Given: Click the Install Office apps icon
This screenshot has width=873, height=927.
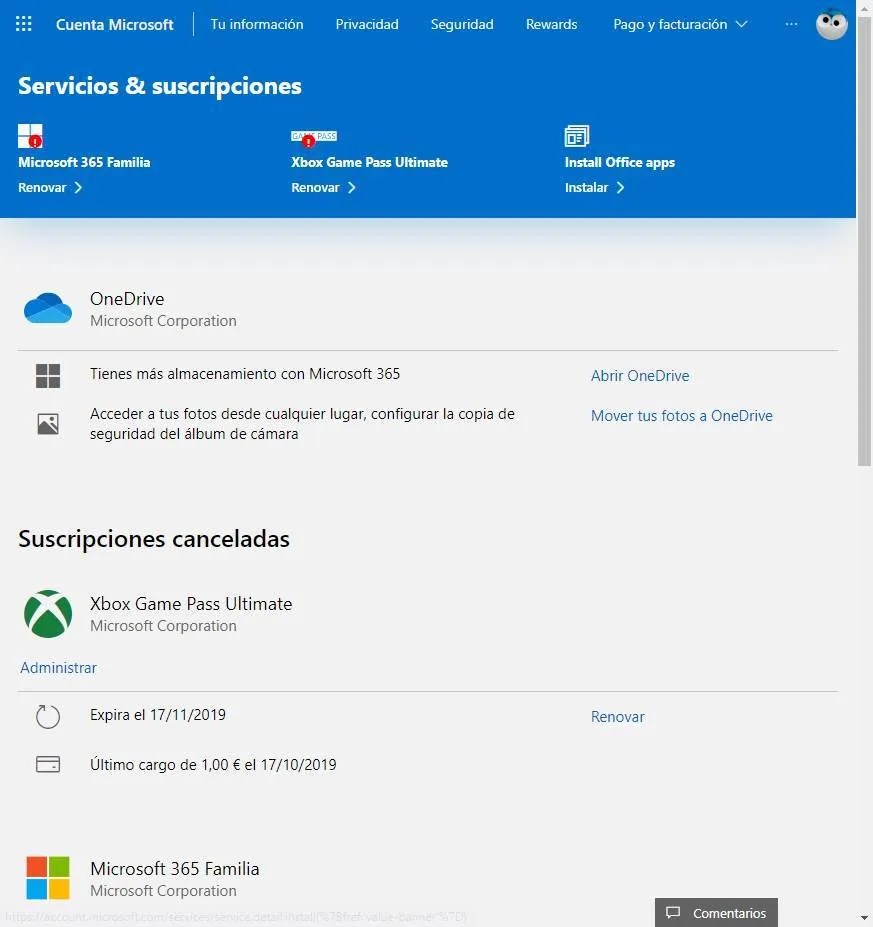Looking at the screenshot, I should (x=576, y=136).
